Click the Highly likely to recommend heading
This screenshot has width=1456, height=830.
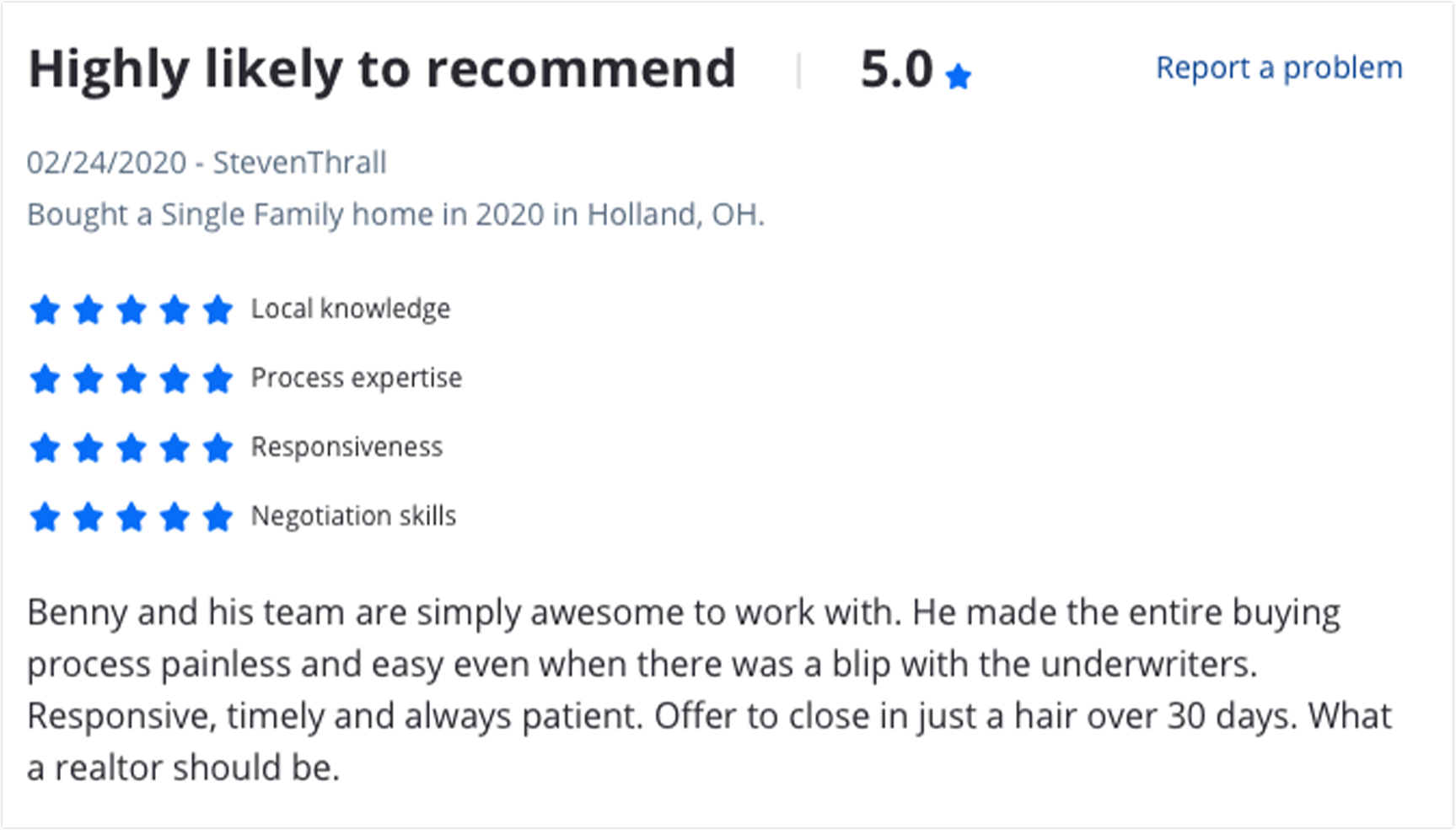(x=382, y=69)
